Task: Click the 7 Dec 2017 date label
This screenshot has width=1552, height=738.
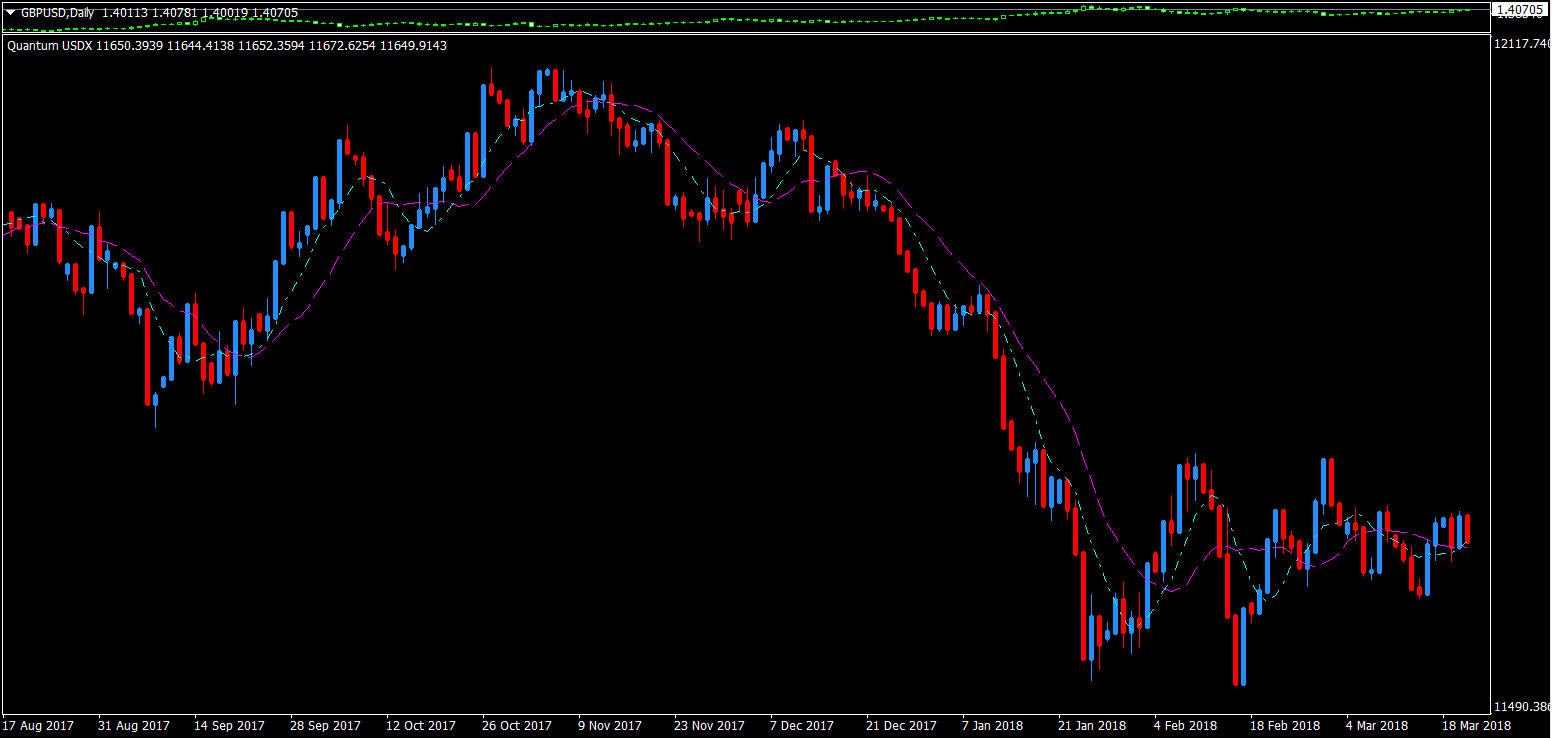Action: point(801,725)
